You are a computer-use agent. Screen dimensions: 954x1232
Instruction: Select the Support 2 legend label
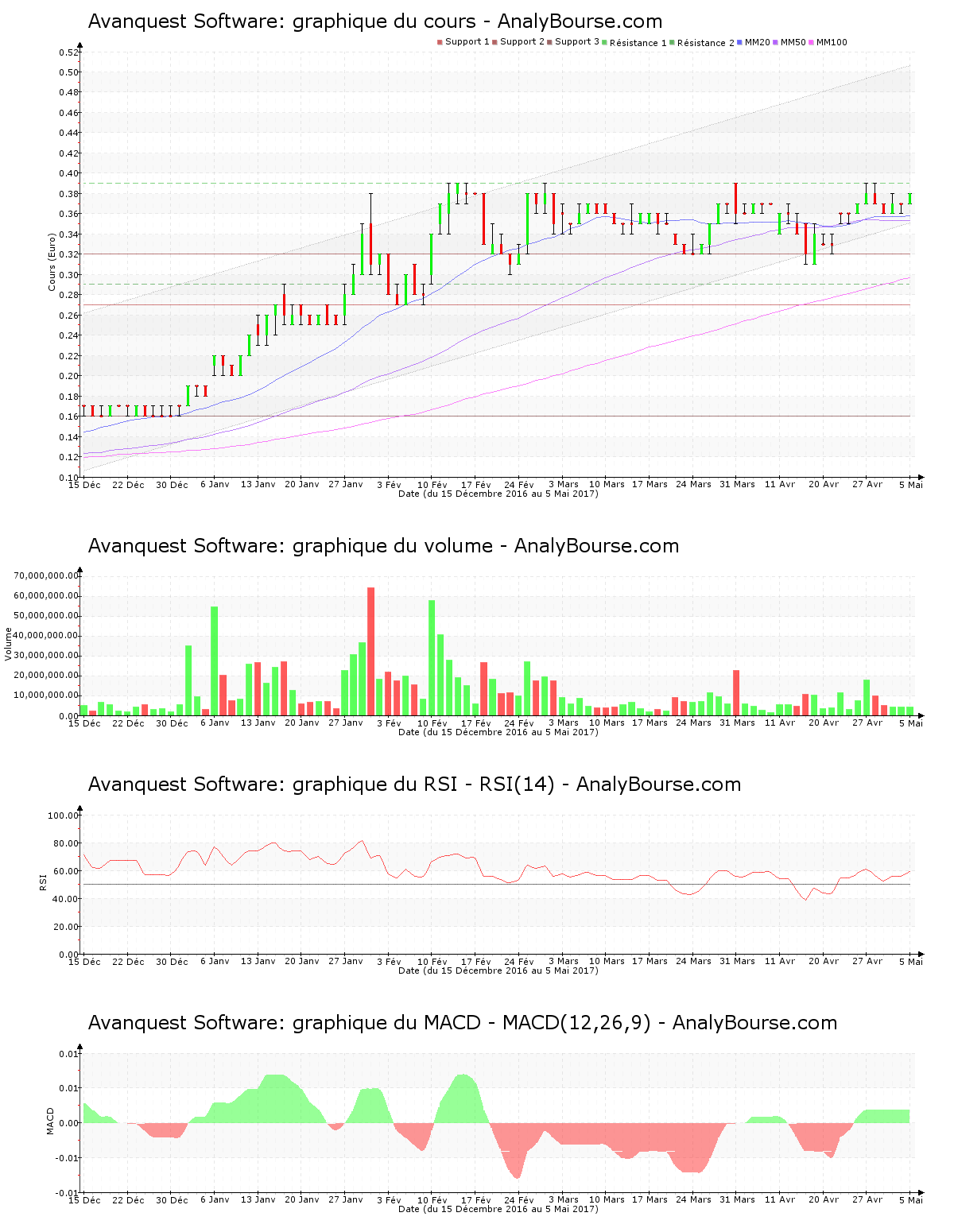522,42
